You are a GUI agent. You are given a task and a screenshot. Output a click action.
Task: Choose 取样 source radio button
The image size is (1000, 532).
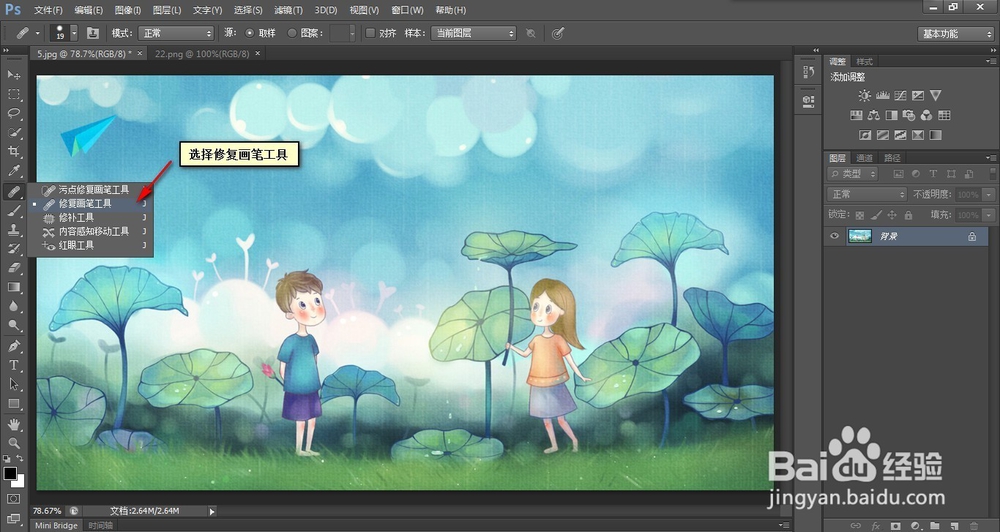[249, 33]
